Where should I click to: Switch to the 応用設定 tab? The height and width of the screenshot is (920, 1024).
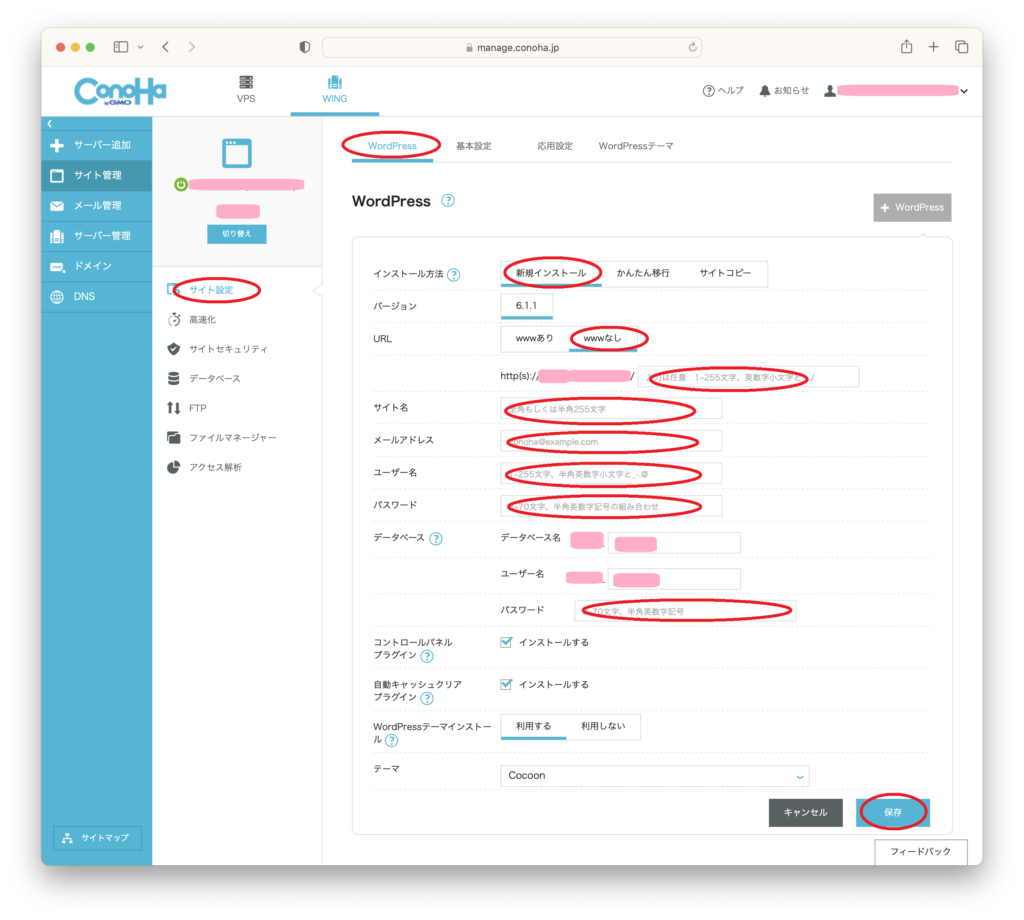pos(554,146)
